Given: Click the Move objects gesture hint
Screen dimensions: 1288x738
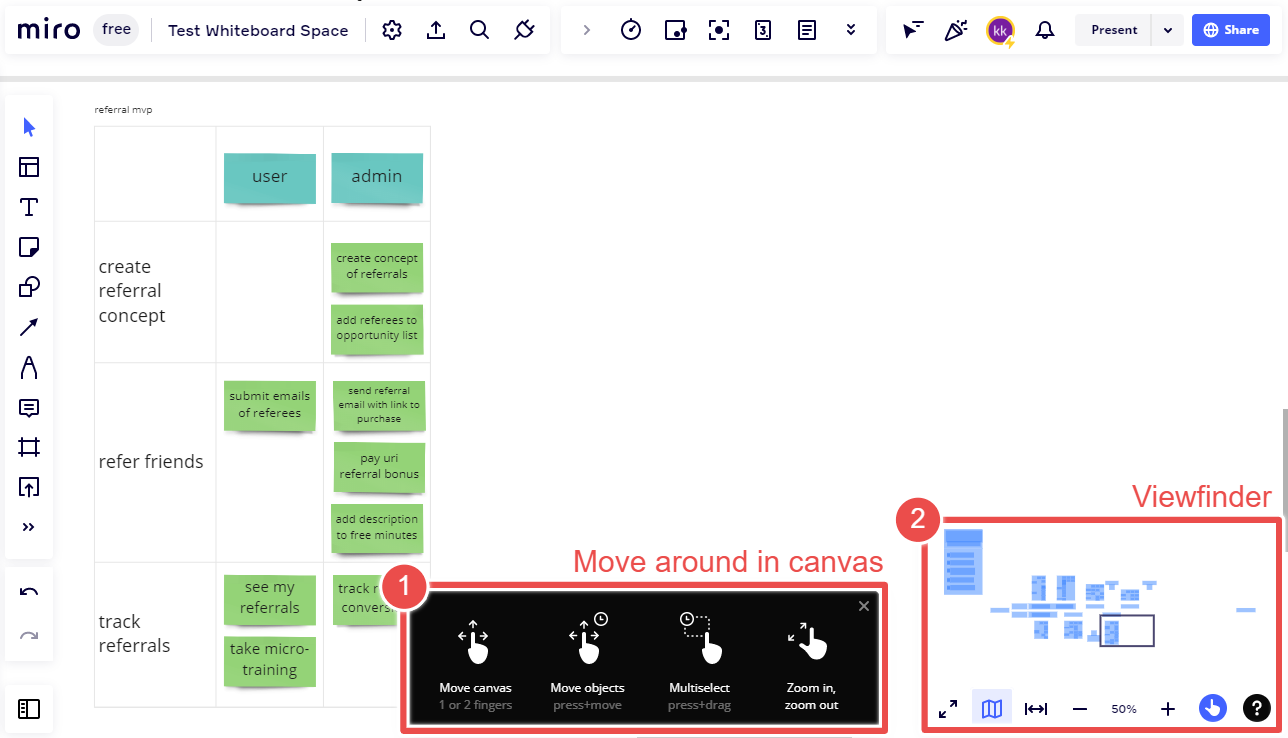Looking at the screenshot, I should [x=587, y=664].
